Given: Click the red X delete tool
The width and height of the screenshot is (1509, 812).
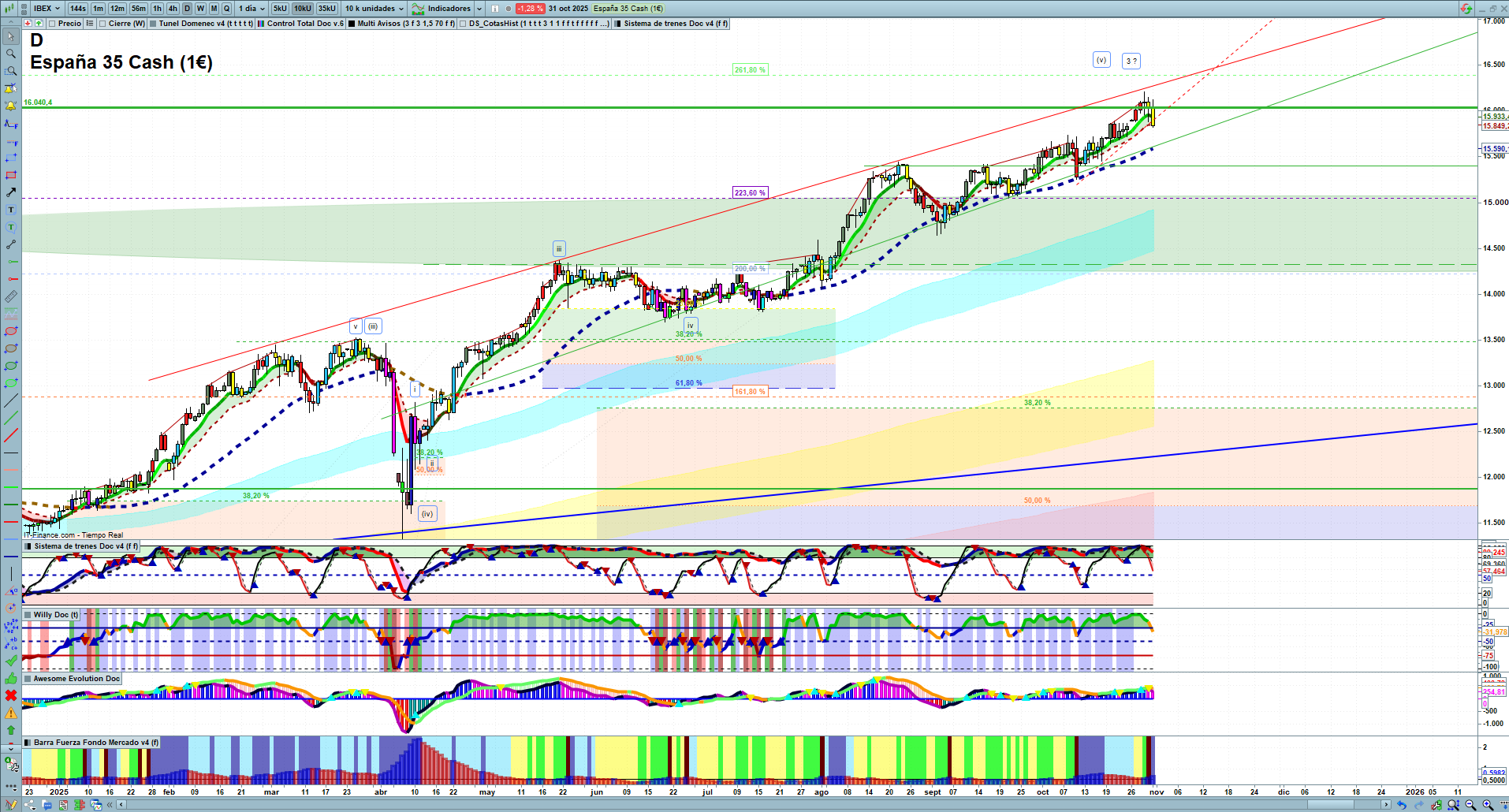Looking at the screenshot, I should pyautogui.click(x=11, y=695).
